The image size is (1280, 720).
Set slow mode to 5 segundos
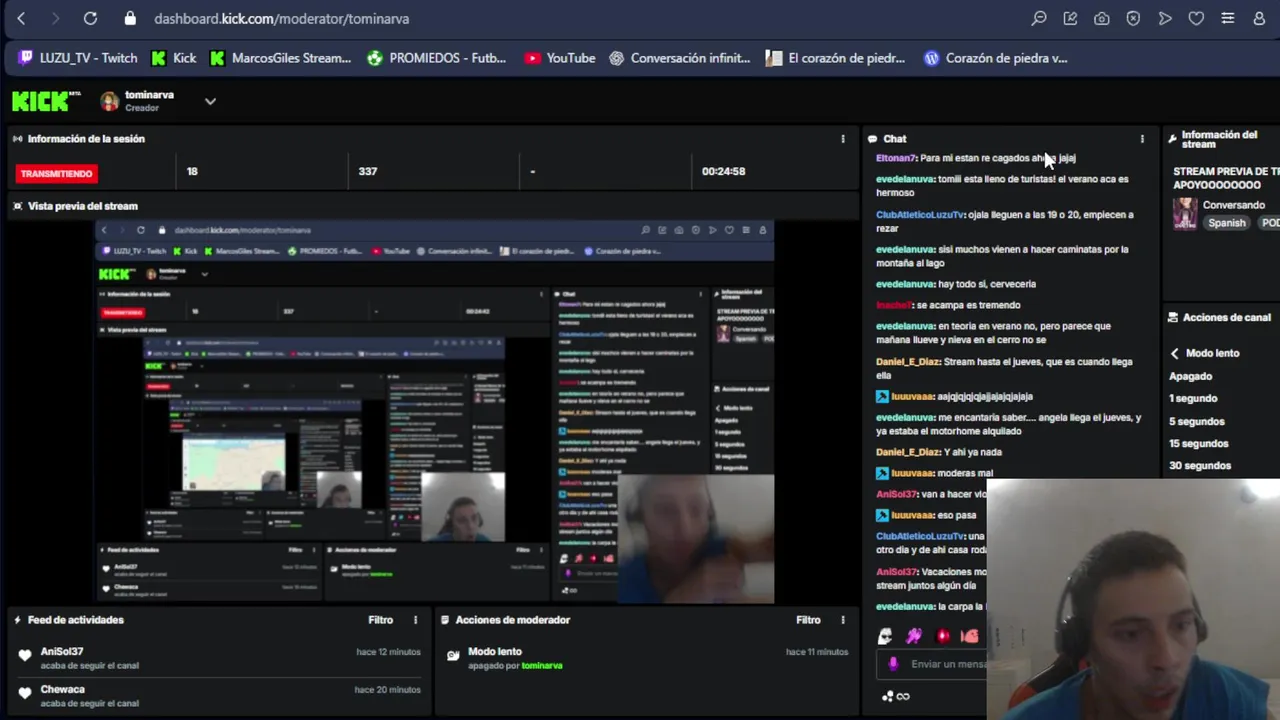pyautogui.click(x=1197, y=421)
